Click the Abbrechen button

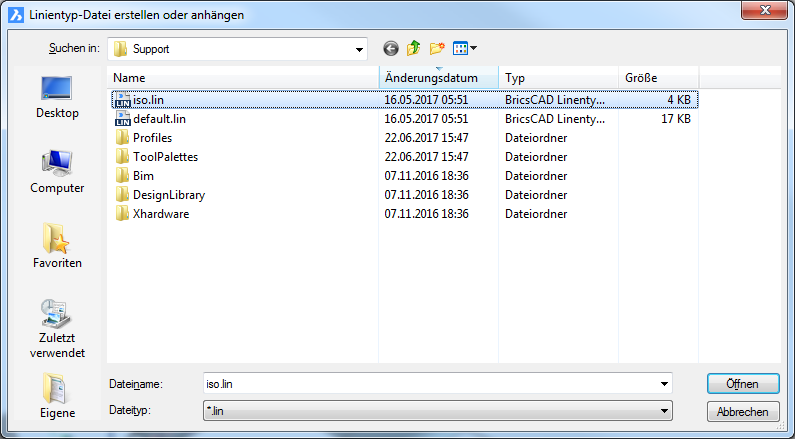[x=742, y=412]
